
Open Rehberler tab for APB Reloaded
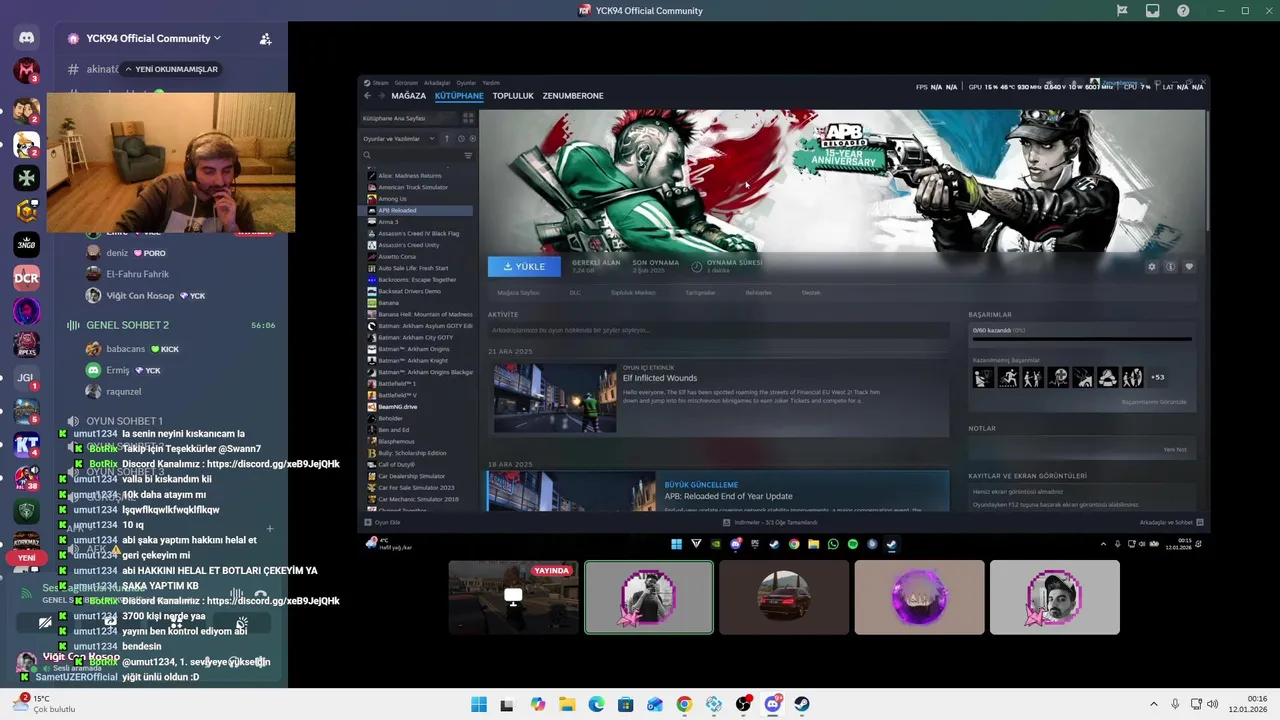(758, 293)
